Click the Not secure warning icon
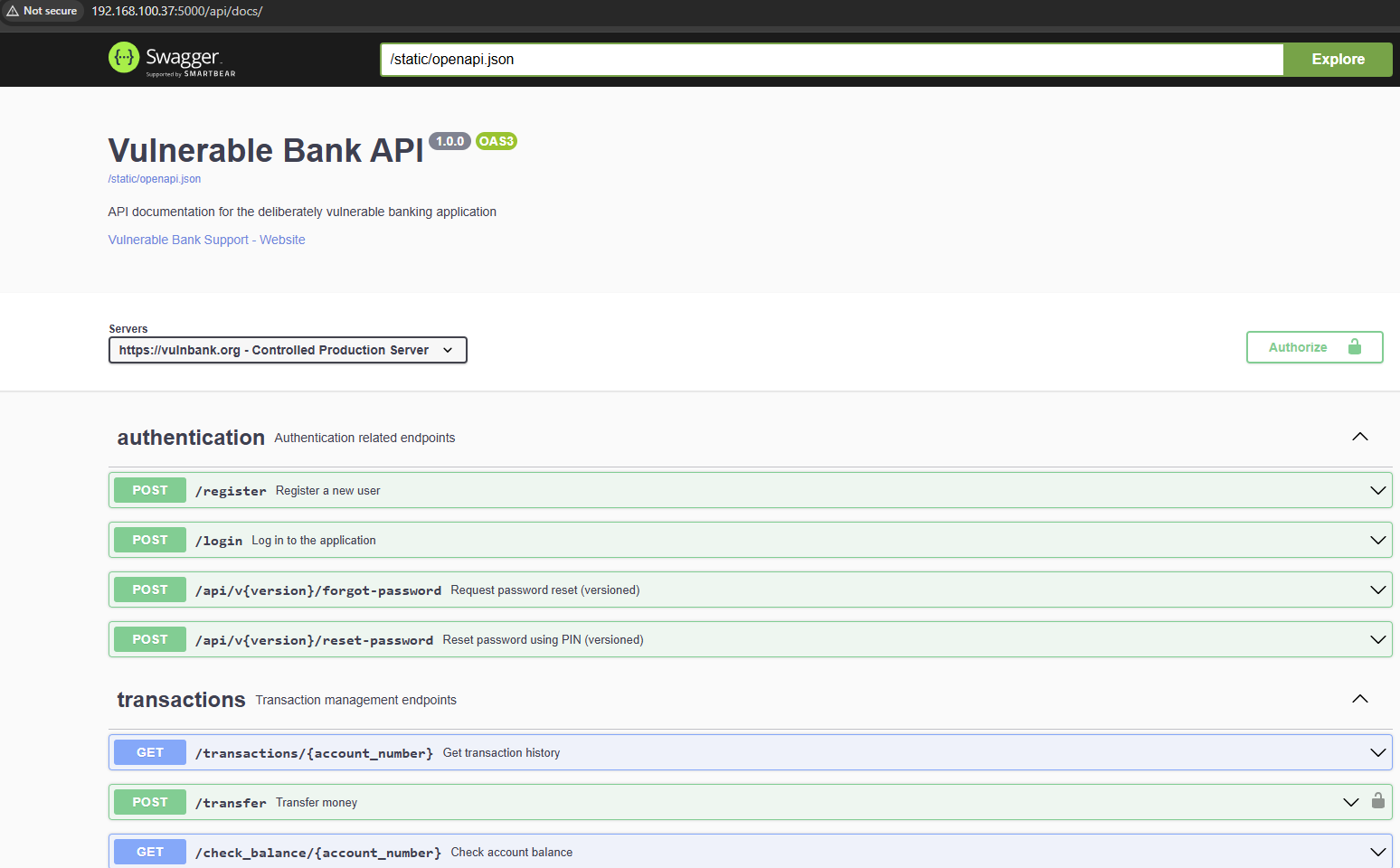1400x868 pixels. pos(13,11)
